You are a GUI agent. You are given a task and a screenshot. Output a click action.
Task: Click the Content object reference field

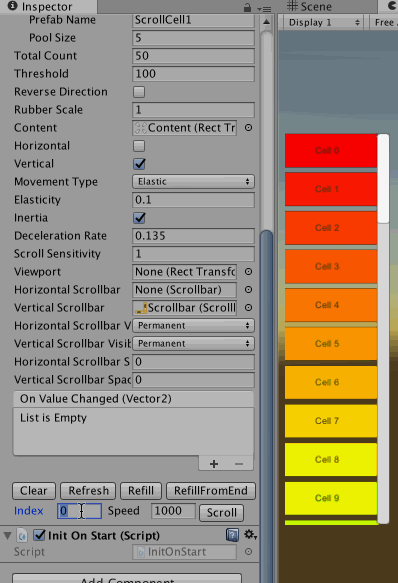coord(184,128)
